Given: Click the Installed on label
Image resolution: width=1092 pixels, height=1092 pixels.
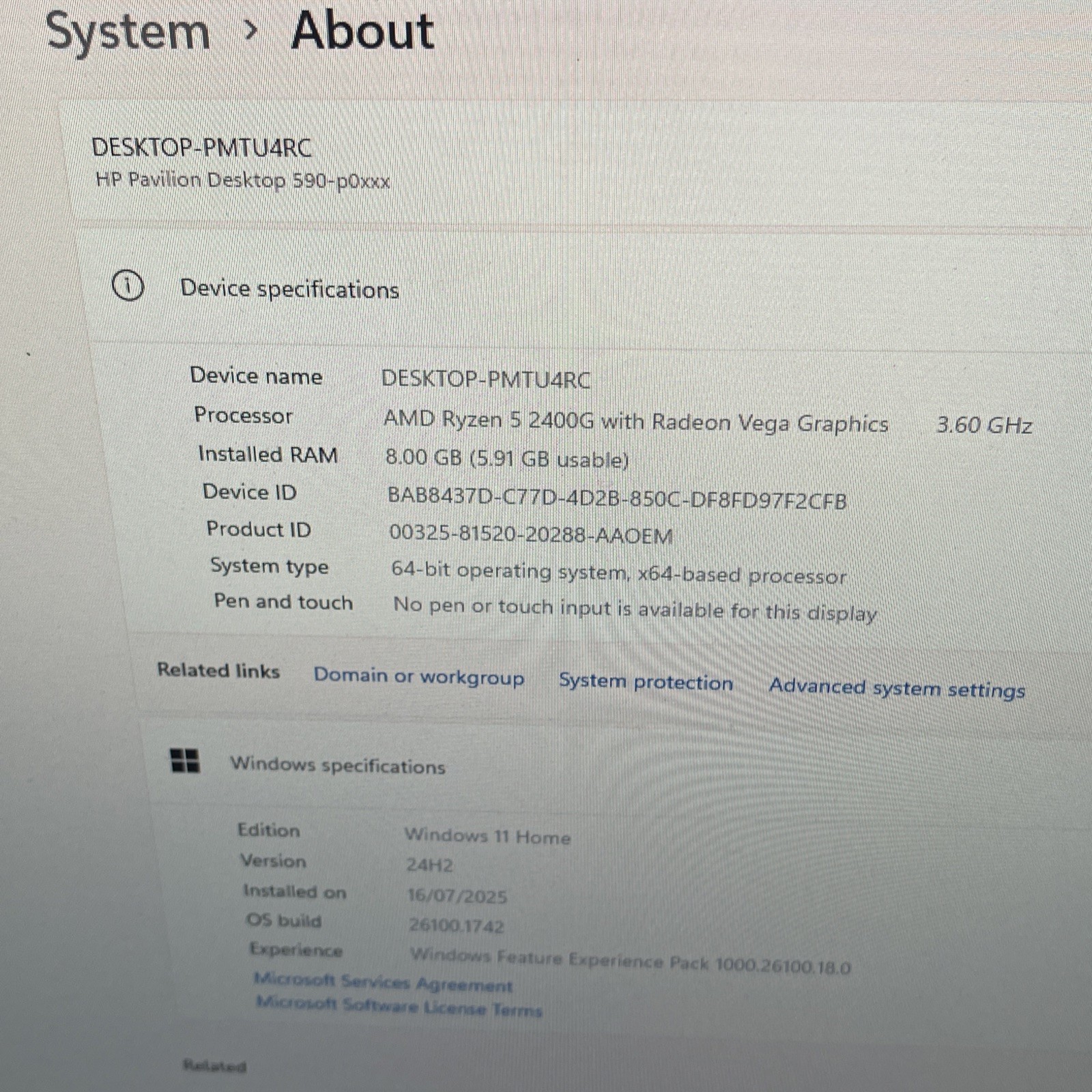Looking at the screenshot, I should coord(295,891).
